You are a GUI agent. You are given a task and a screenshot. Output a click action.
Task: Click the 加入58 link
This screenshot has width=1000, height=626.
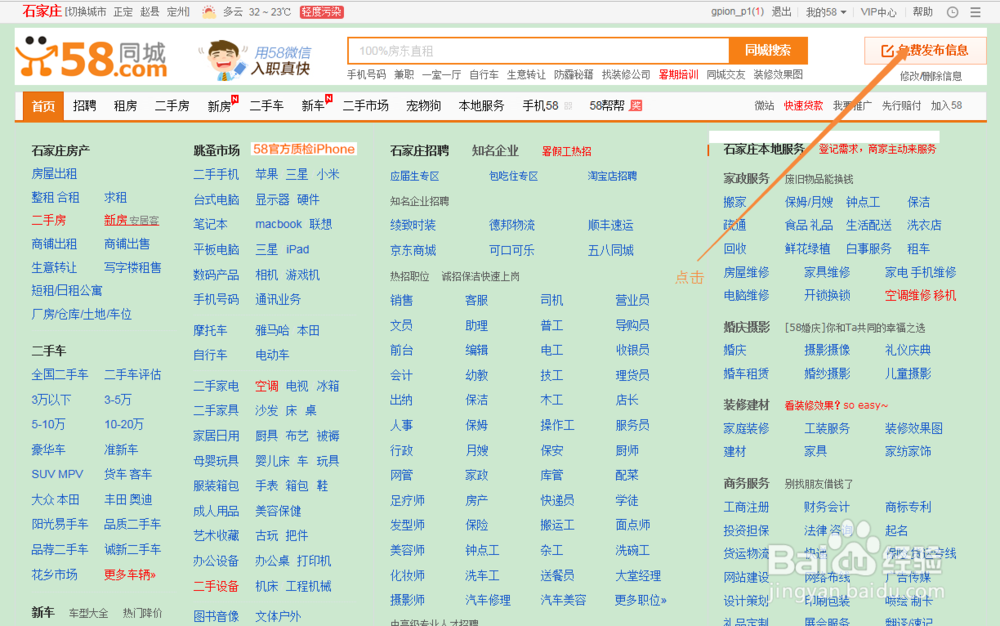946,106
